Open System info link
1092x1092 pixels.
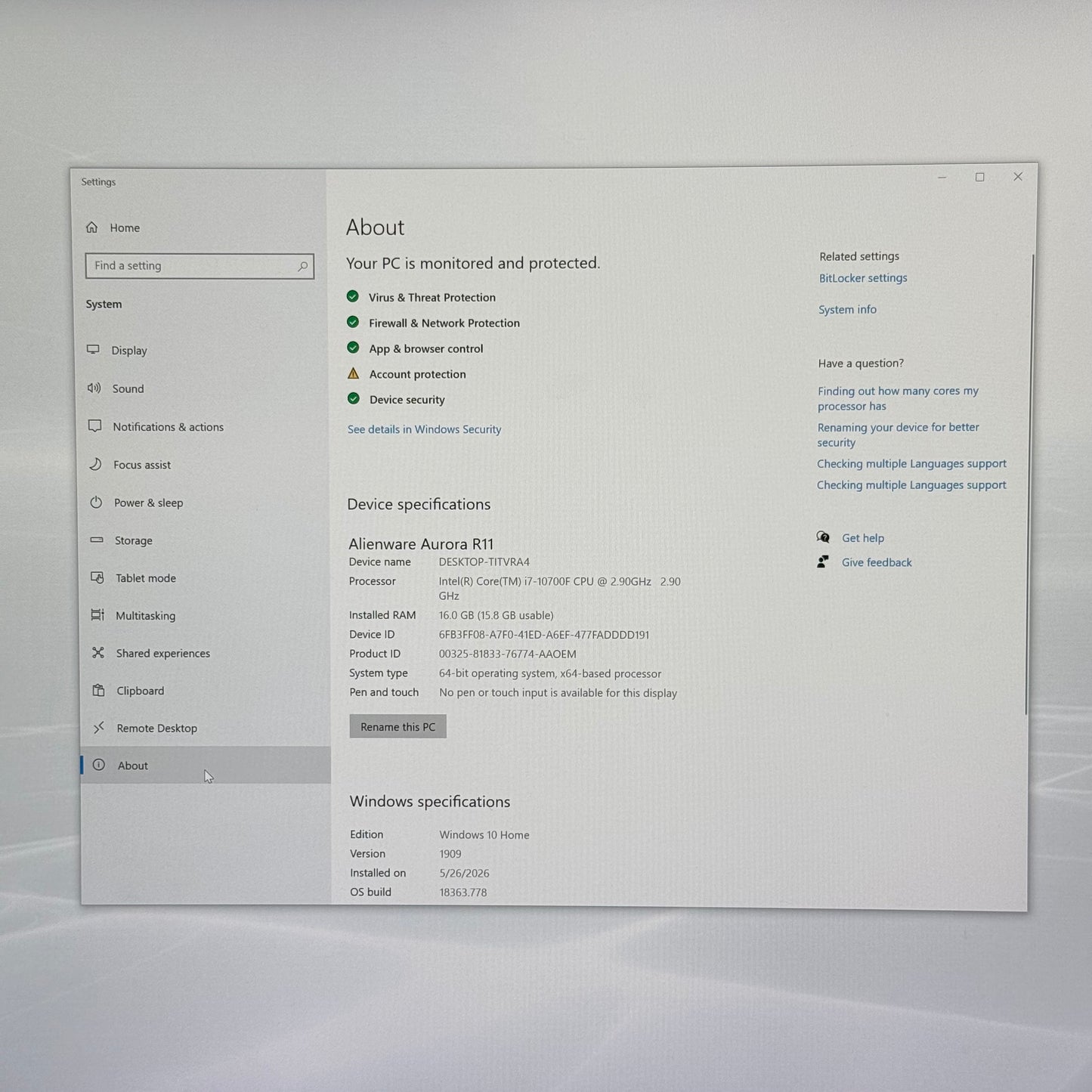coord(847,309)
